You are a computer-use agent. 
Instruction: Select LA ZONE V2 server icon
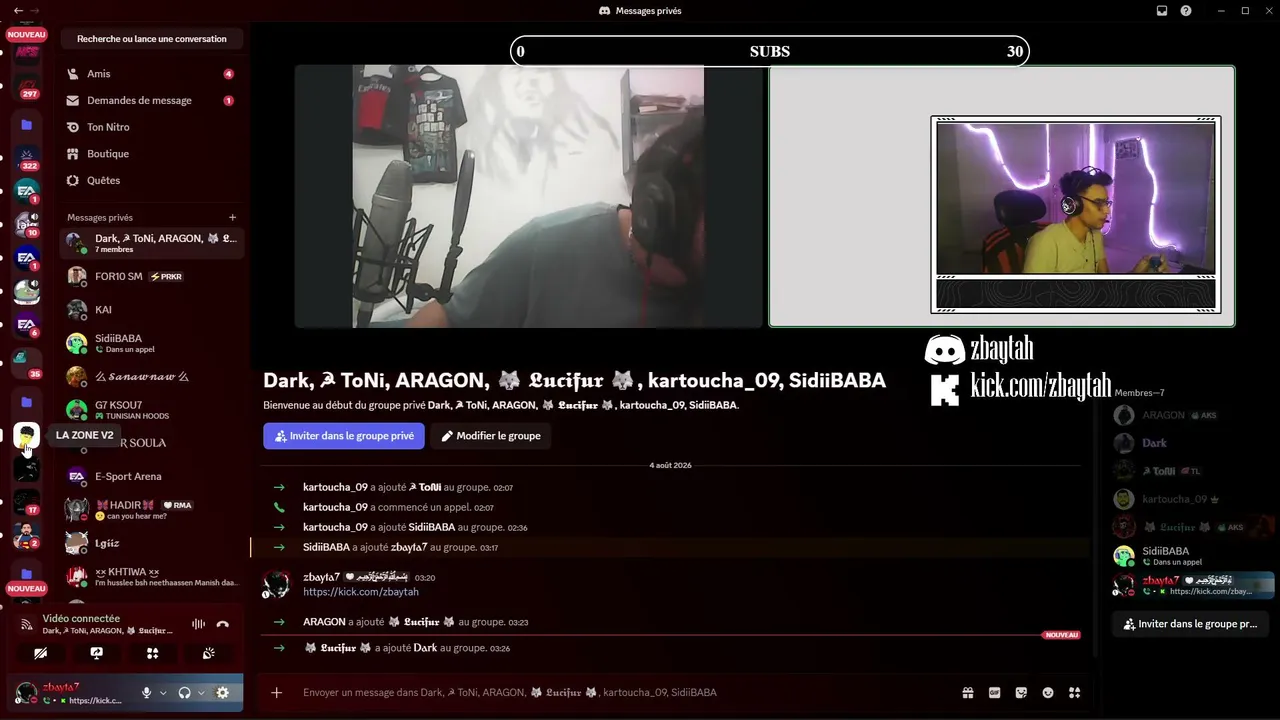(27, 435)
